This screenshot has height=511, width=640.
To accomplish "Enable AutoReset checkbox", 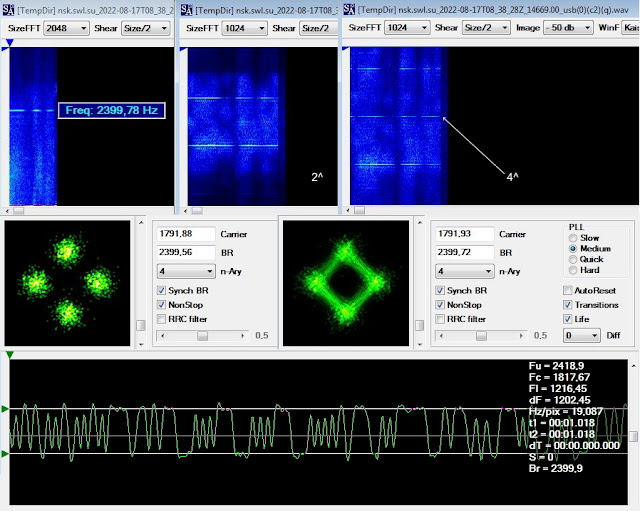I will point(568,291).
